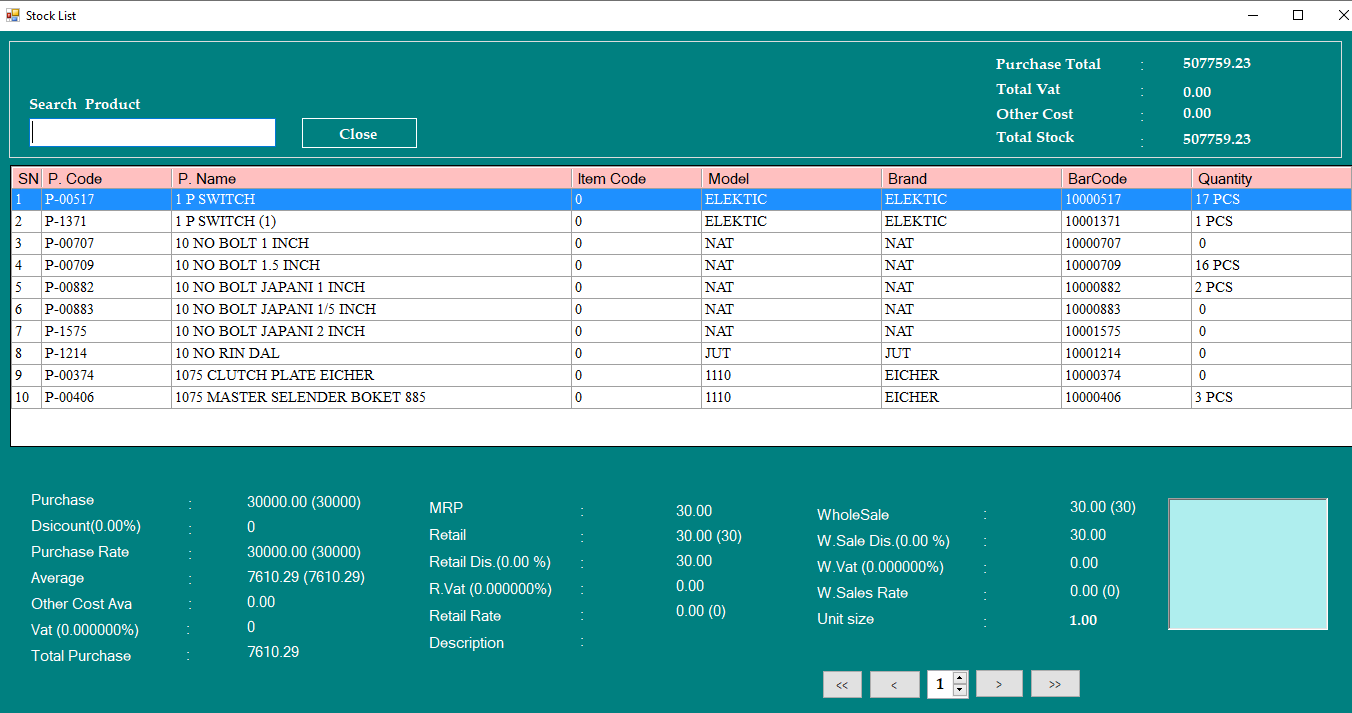Select the row for P-00517
1352x713 pixels.
(681, 199)
